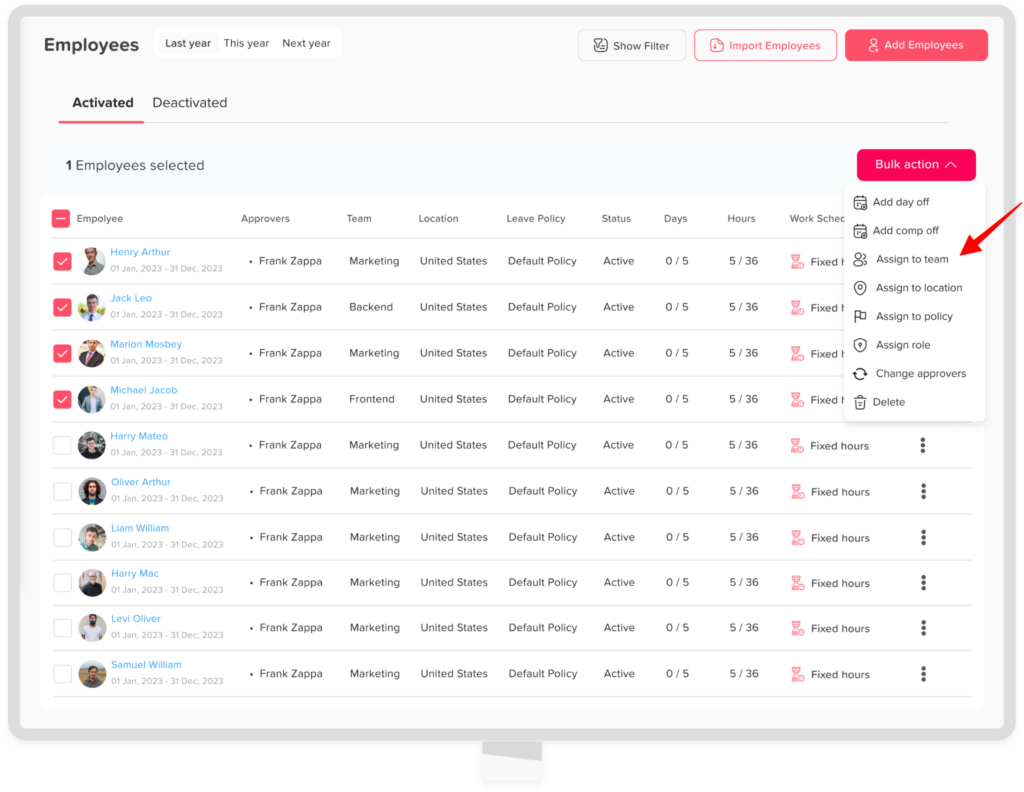Choose Assign to team from menu
This screenshot has height=792, width=1024.
click(x=911, y=260)
